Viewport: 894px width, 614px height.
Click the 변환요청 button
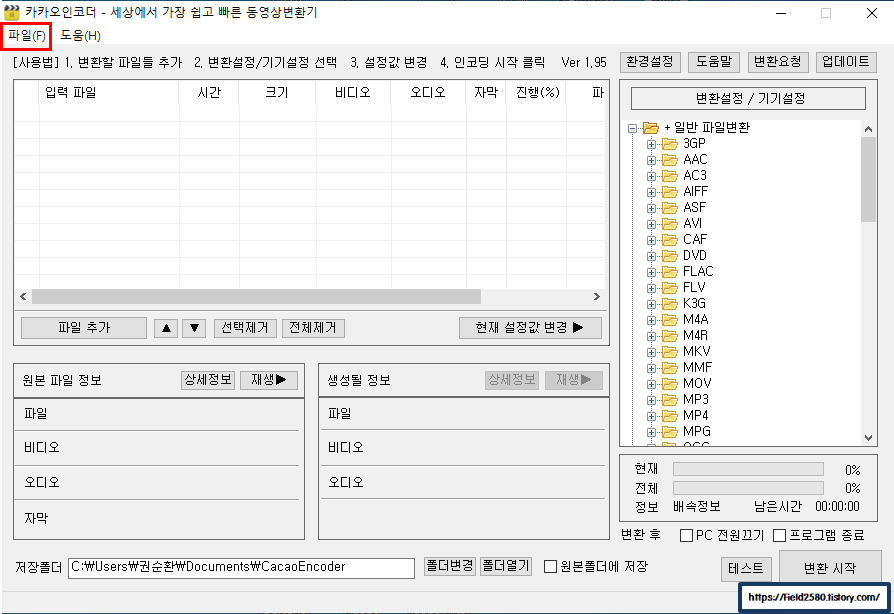(777, 62)
